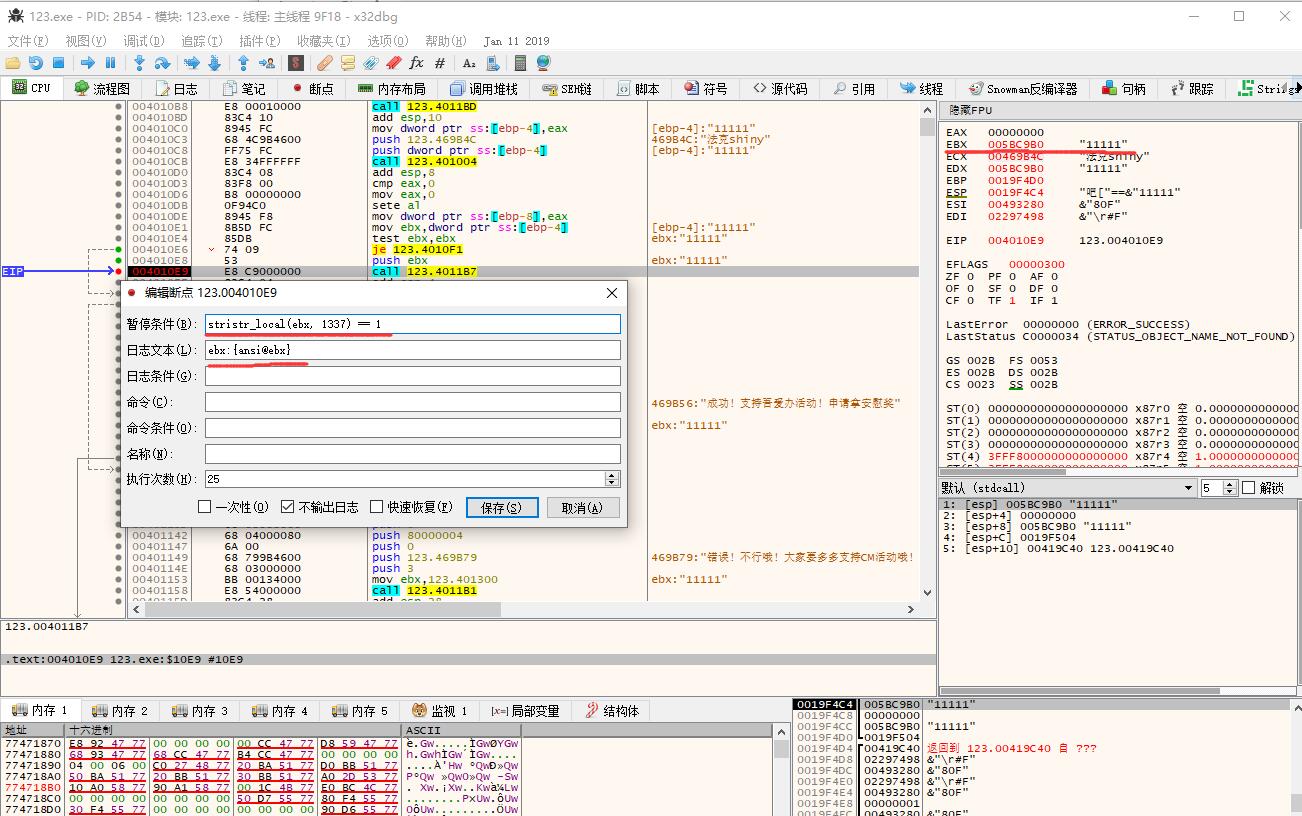This screenshot has height=816, width=1302.
Task: Click the 日志文本 input field
Action: (412, 350)
